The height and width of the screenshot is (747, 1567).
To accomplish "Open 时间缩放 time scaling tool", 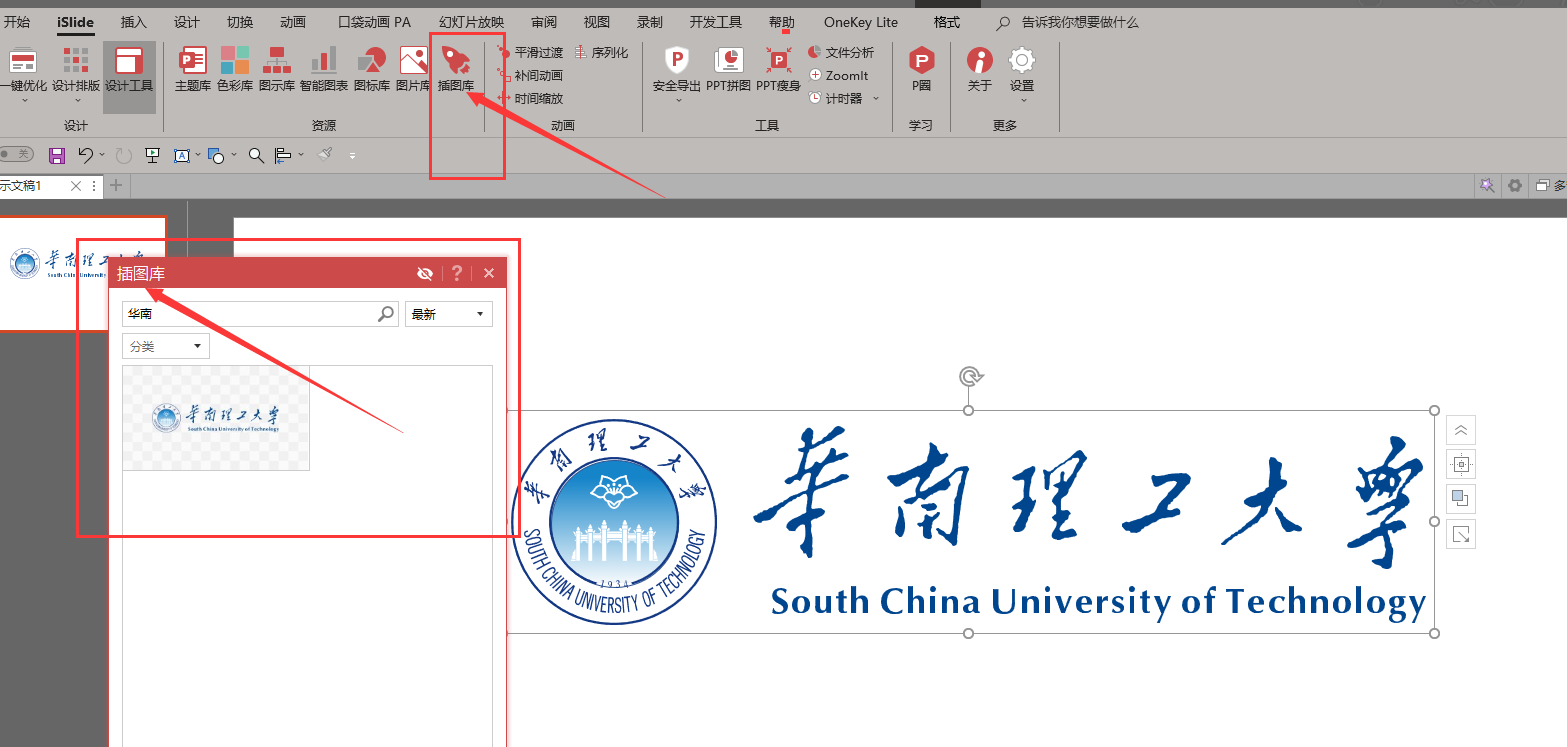I will (x=530, y=98).
